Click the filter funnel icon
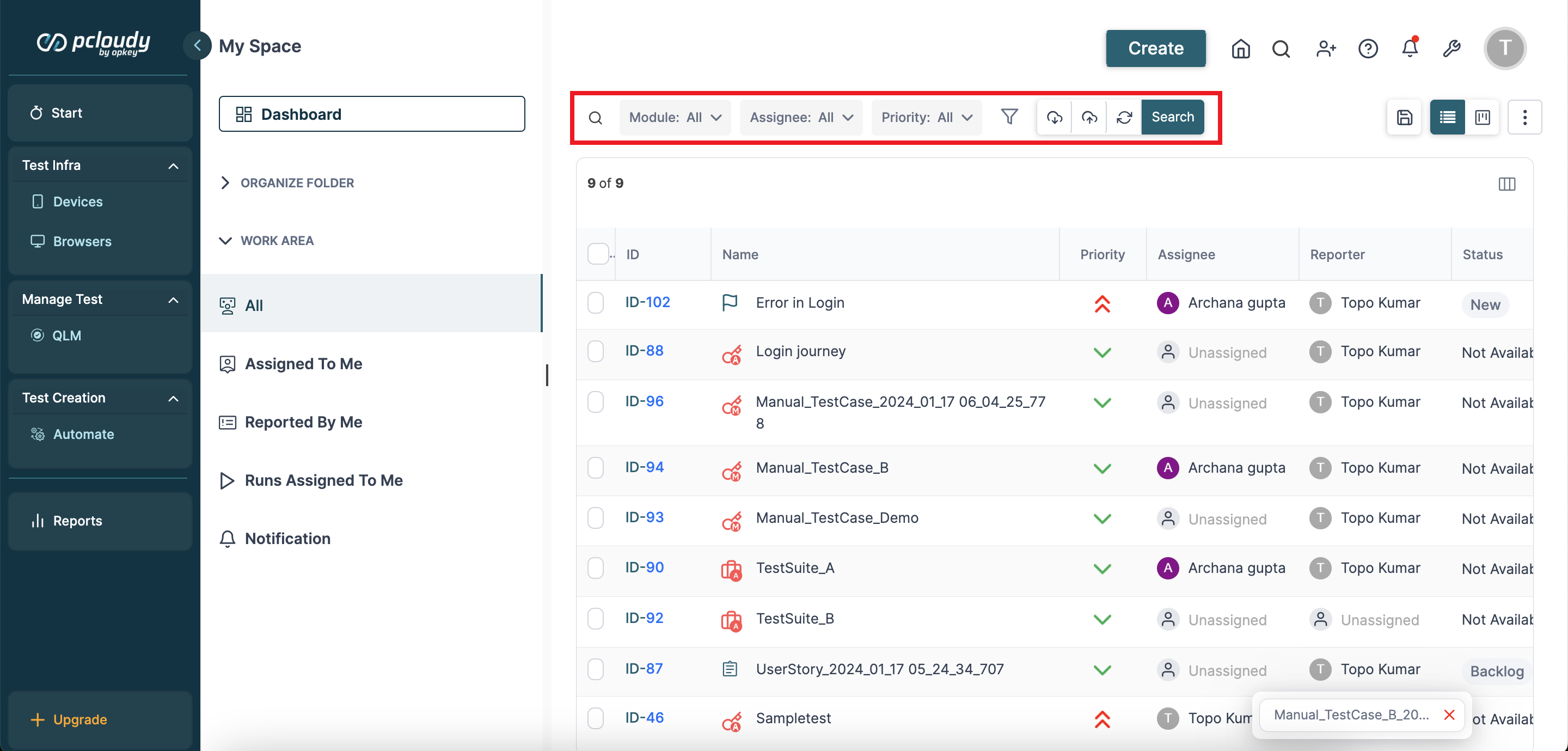Screen dimensions: 1568x751 (1009, 117)
